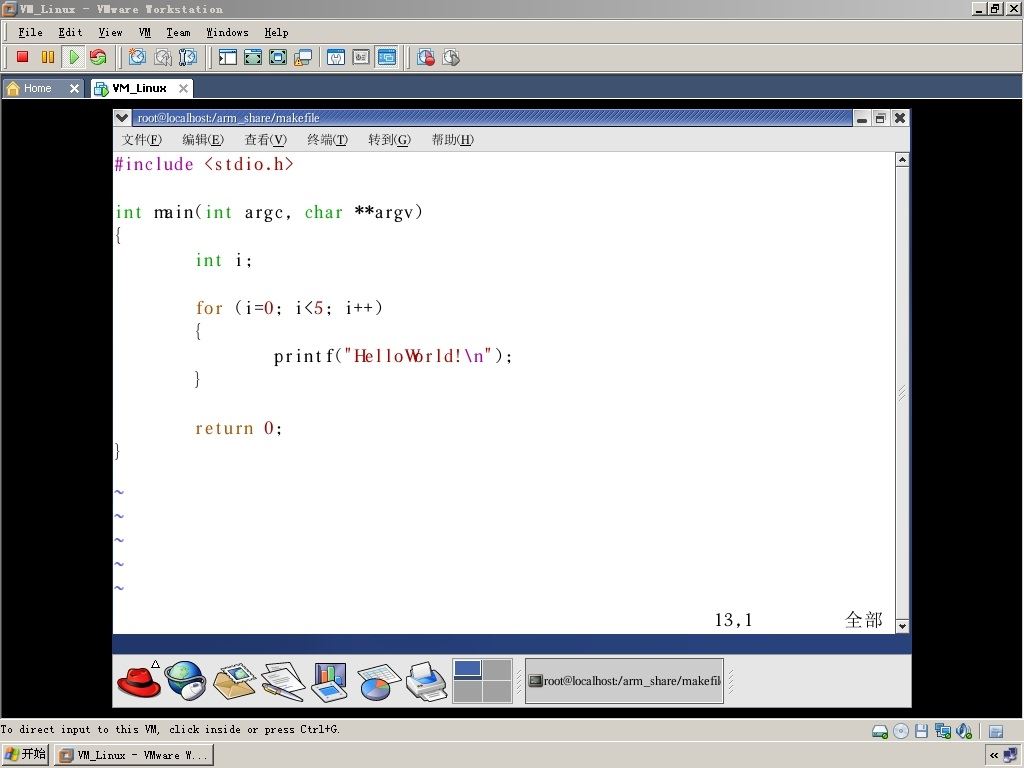The image size is (1024, 768).
Task: Open the VMware Help menu
Action: tap(276, 32)
